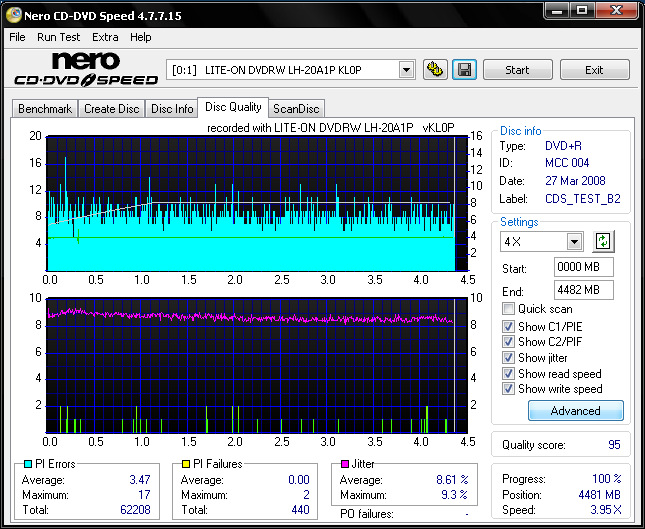The width and height of the screenshot is (645, 529).
Task: Open the Run Test menu
Action: (x=58, y=37)
